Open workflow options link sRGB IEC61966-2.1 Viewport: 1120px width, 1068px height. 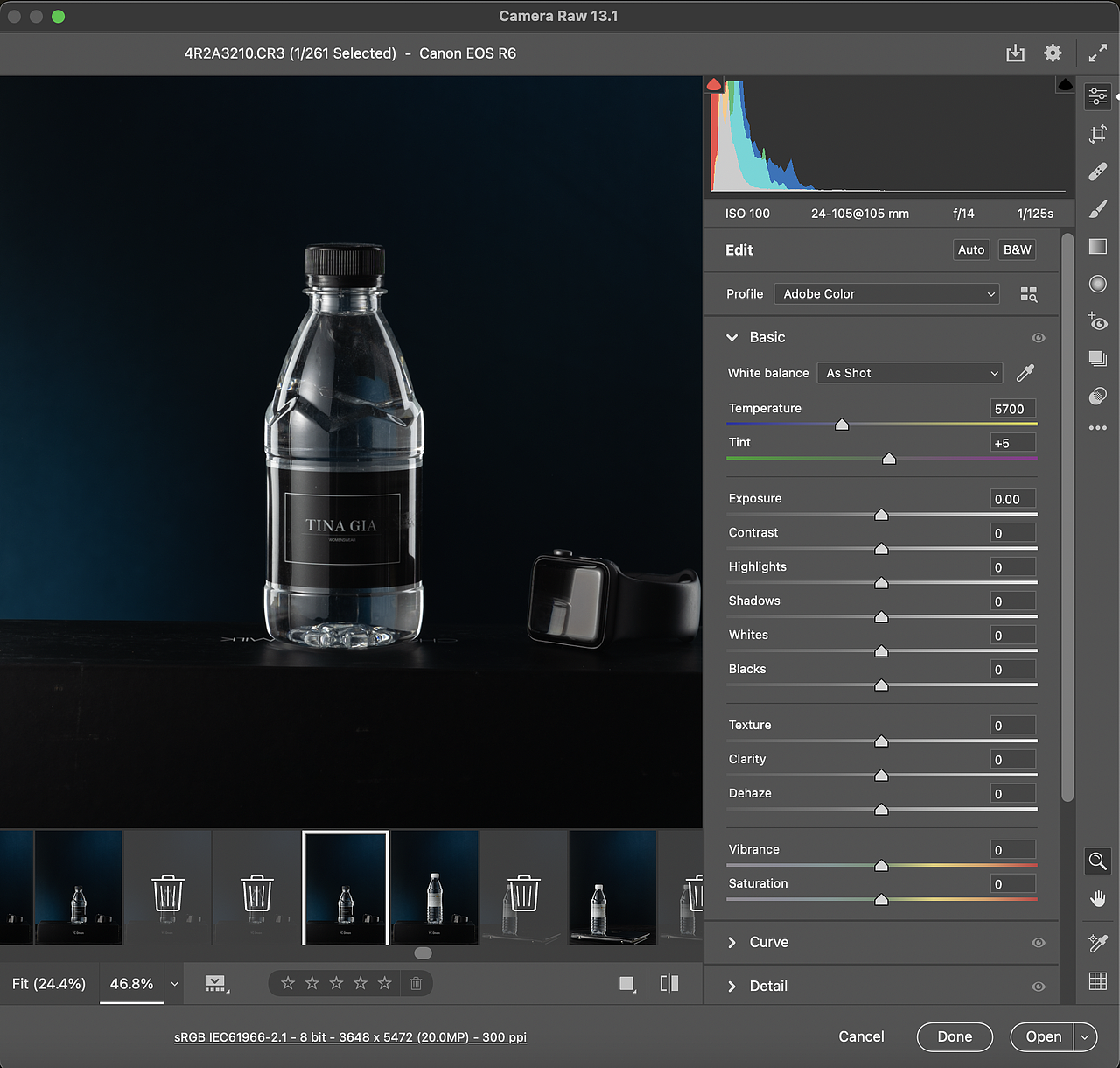[350, 1037]
